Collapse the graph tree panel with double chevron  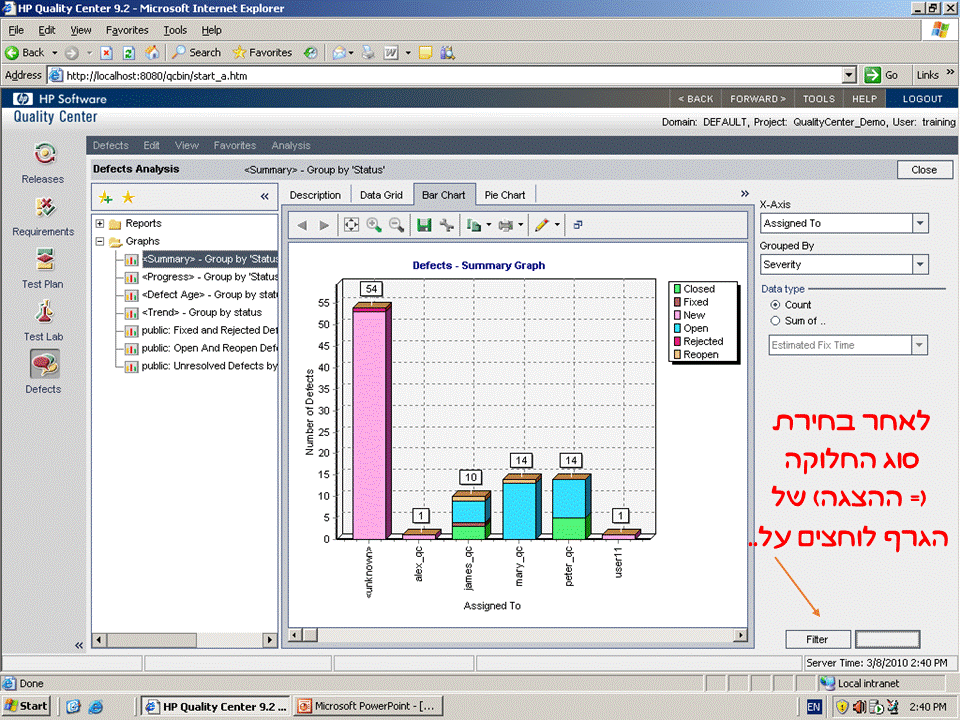click(264, 197)
